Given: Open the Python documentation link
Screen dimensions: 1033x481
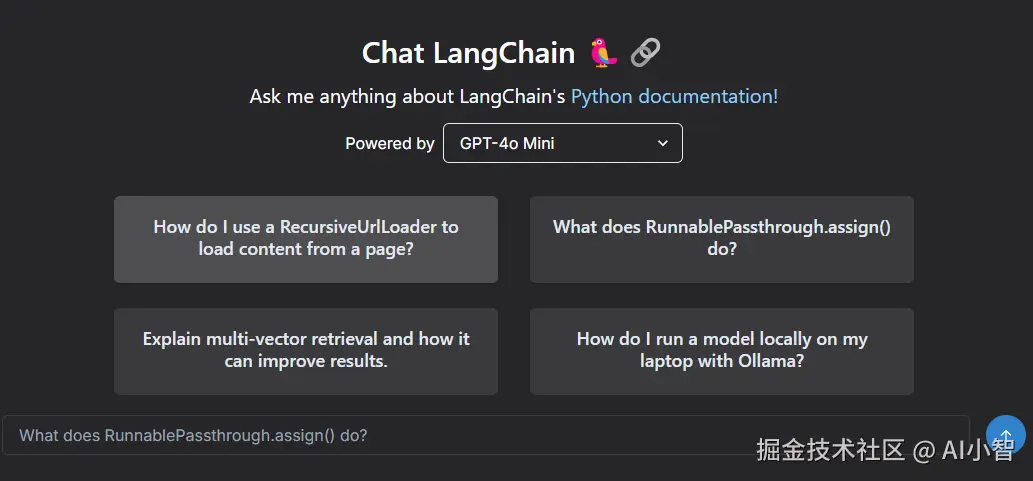Looking at the screenshot, I should (674, 97).
